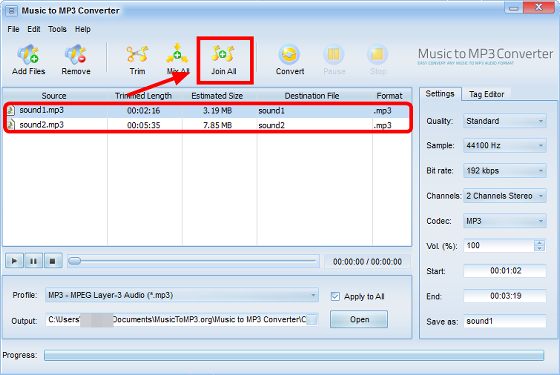Open the File menu
560x375 pixels.
pos(13,29)
